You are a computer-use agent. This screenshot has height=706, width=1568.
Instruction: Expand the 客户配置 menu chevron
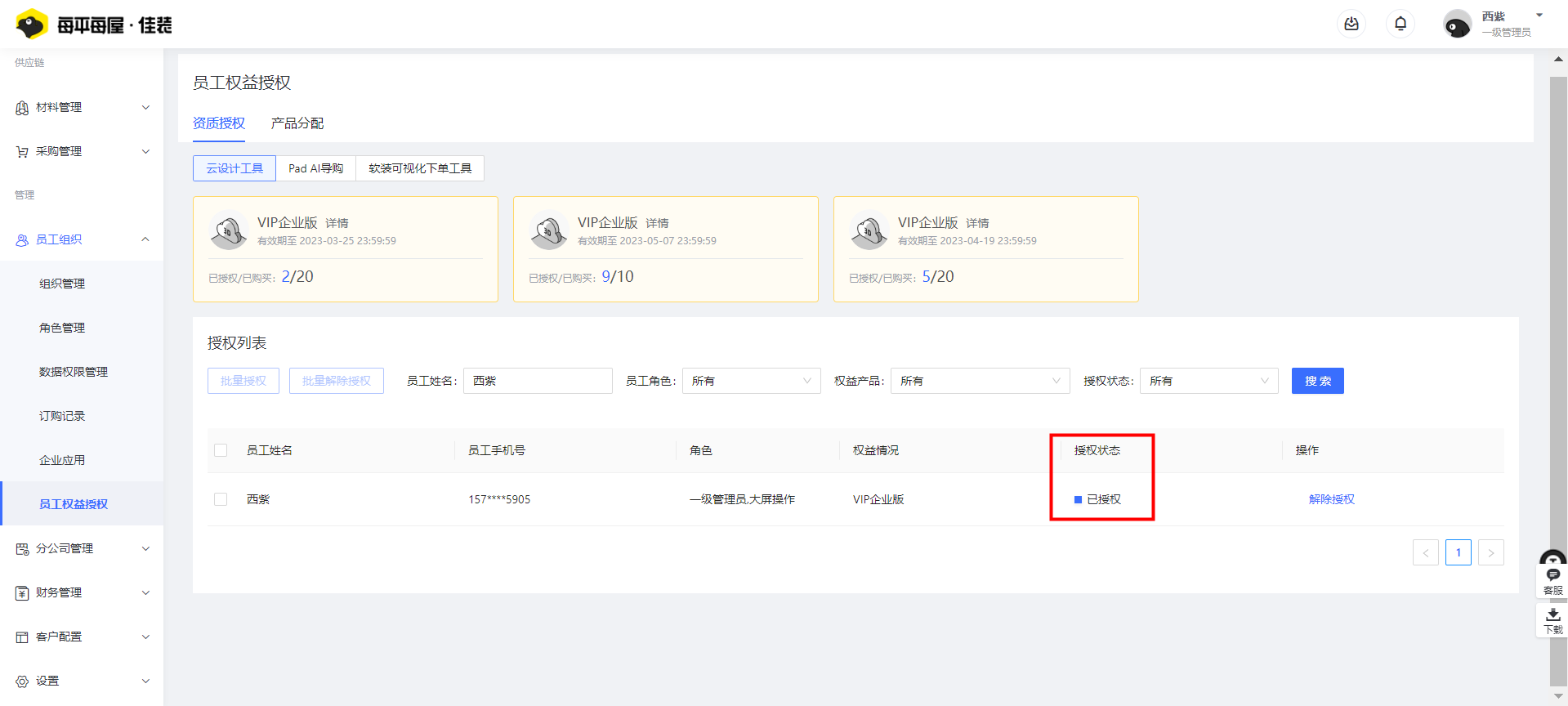tap(145, 637)
